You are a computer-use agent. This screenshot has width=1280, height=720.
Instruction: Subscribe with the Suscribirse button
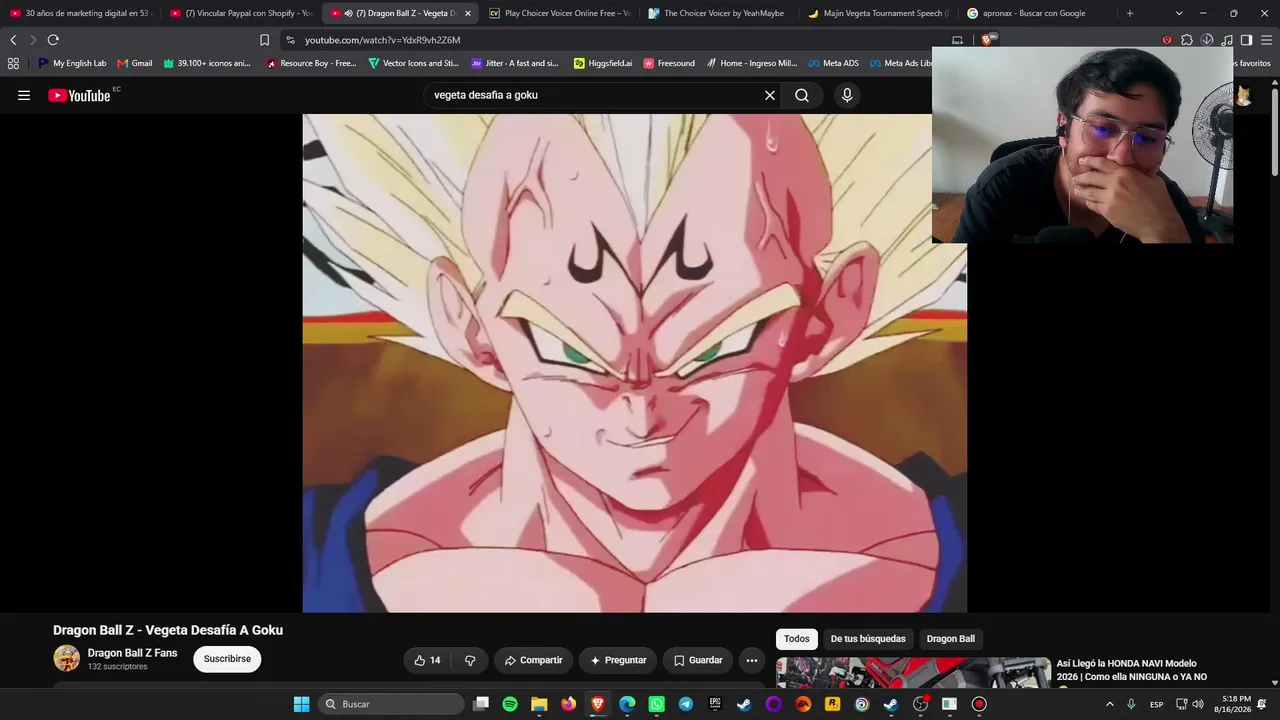pyautogui.click(x=227, y=659)
